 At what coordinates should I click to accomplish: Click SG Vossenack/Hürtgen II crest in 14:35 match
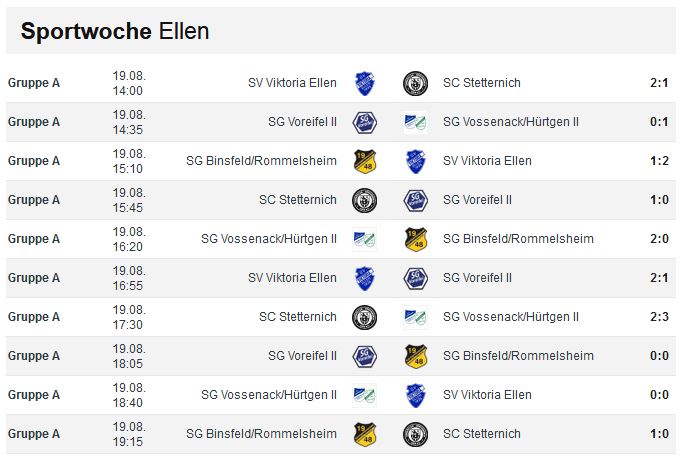[415, 122]
